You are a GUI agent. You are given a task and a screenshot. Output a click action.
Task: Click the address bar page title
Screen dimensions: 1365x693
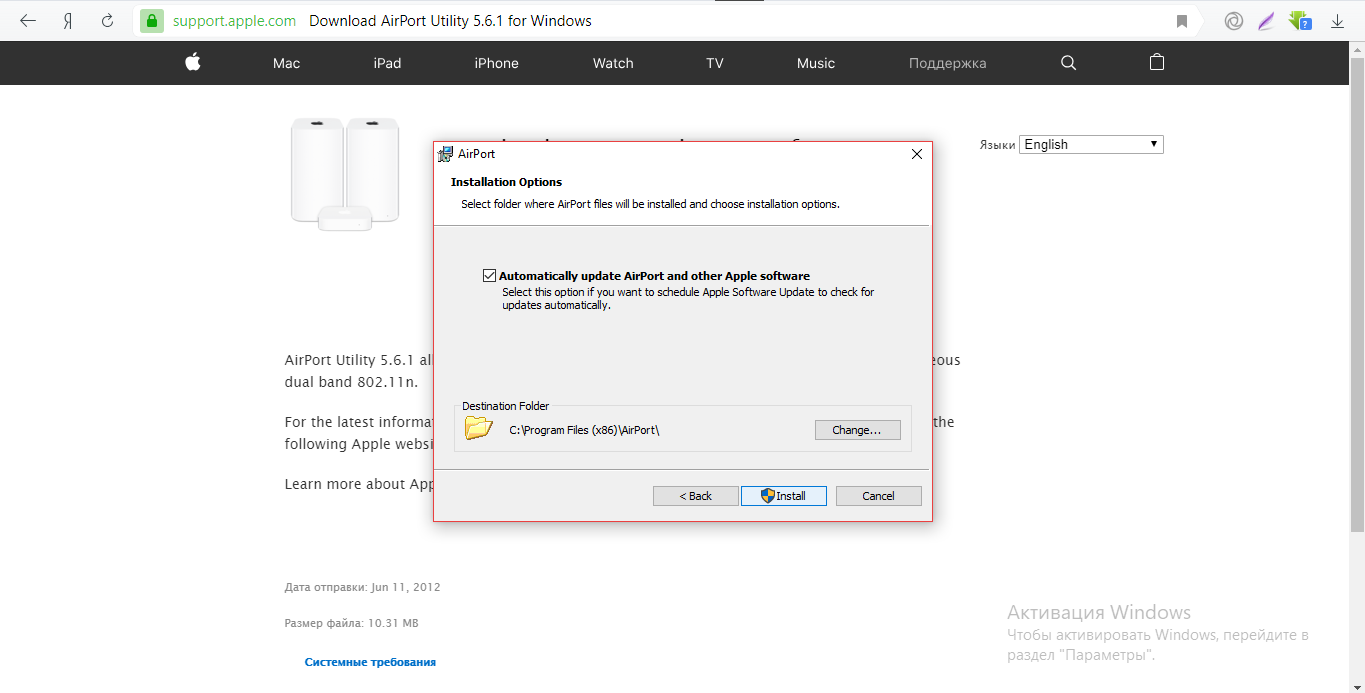[x=450, y=21]
